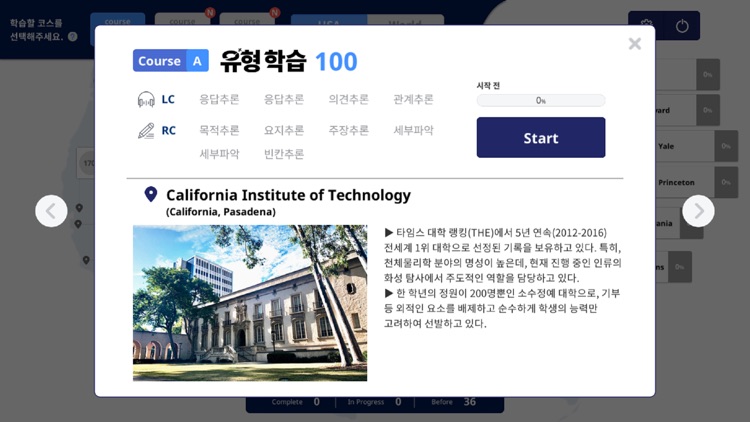Select Yale in the background list
The height and width of the screenshot is (422, 750).
click(x=694, y=146)
